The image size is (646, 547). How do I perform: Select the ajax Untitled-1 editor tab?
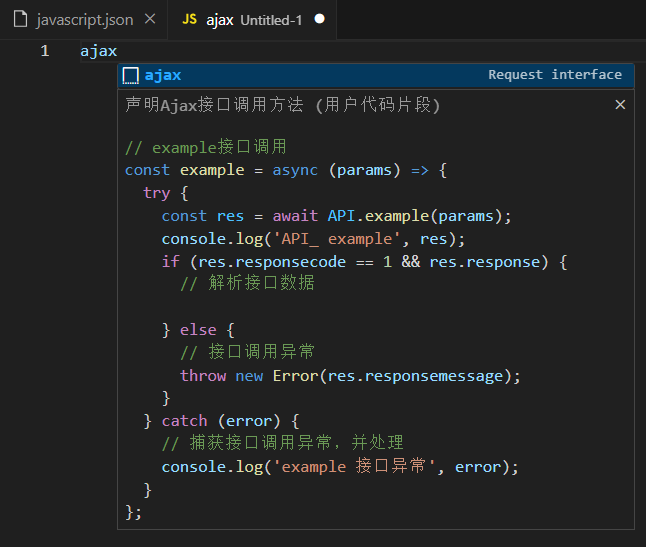(252, 19)
